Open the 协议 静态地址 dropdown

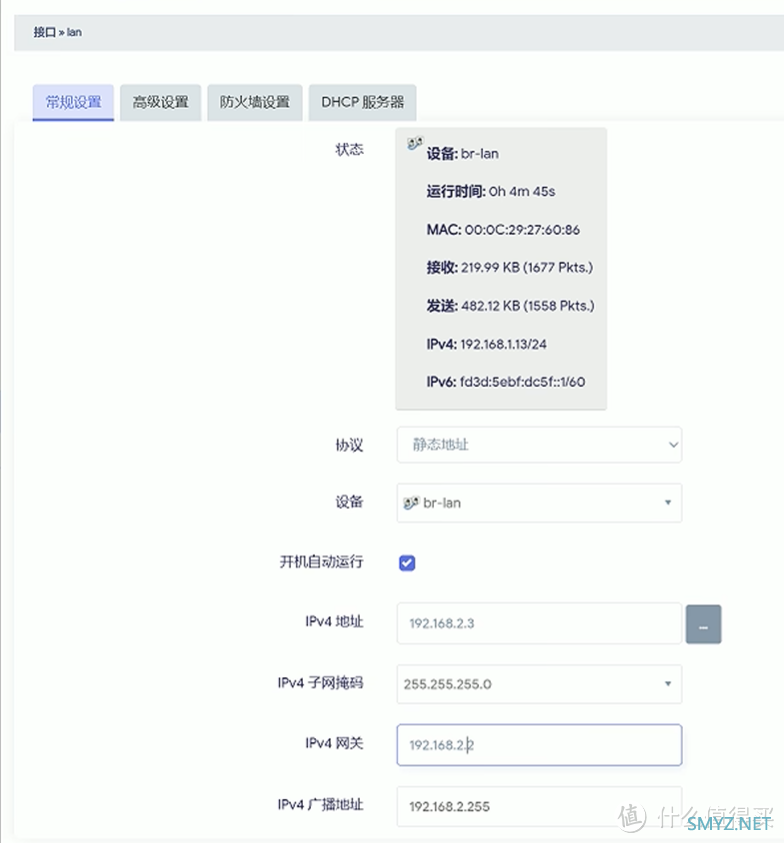539,445
